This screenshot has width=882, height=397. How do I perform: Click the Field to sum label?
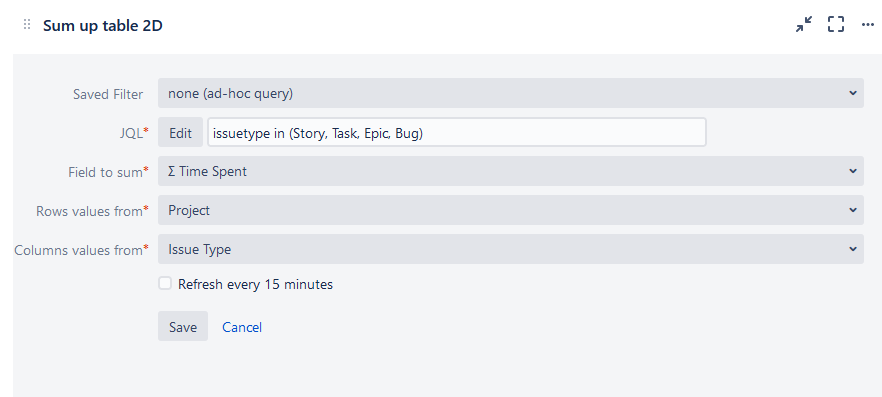pos(109,172)
